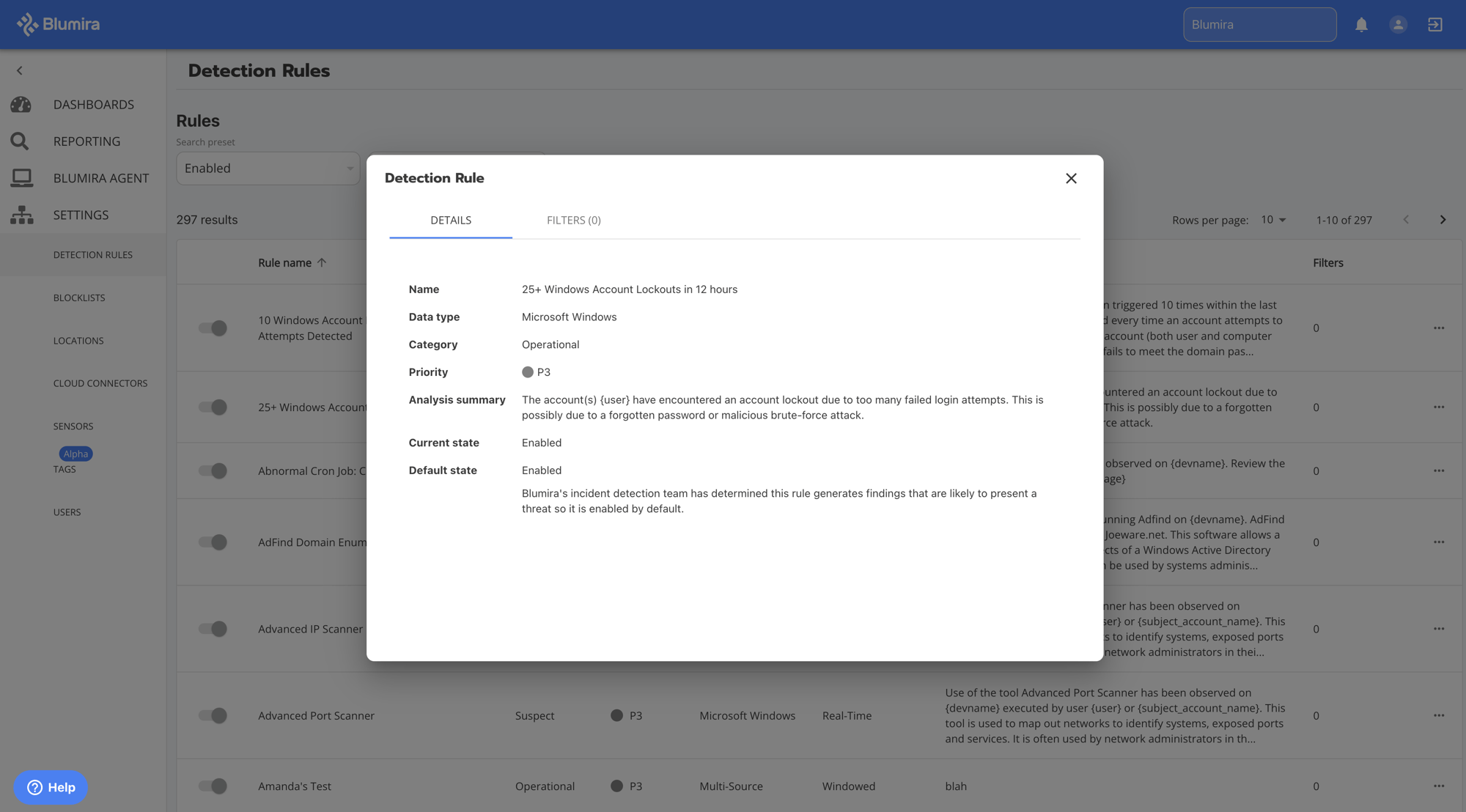This screenshot has width=1466, height=812.
Task: Click rule name 25+ Windows Account Lockouts
Action: coord(630,289)
